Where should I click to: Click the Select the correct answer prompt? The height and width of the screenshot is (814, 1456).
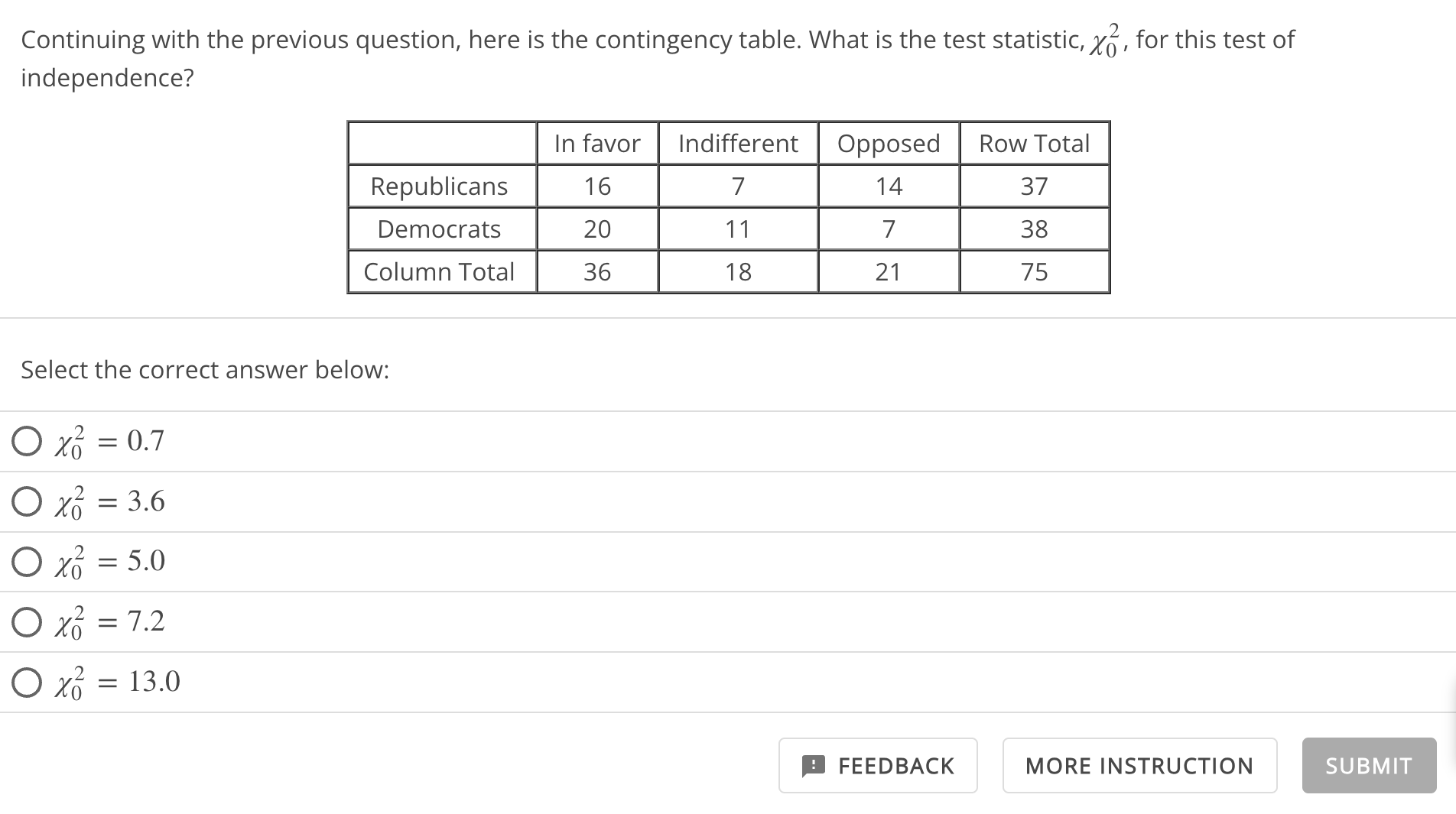coord(205,370)
